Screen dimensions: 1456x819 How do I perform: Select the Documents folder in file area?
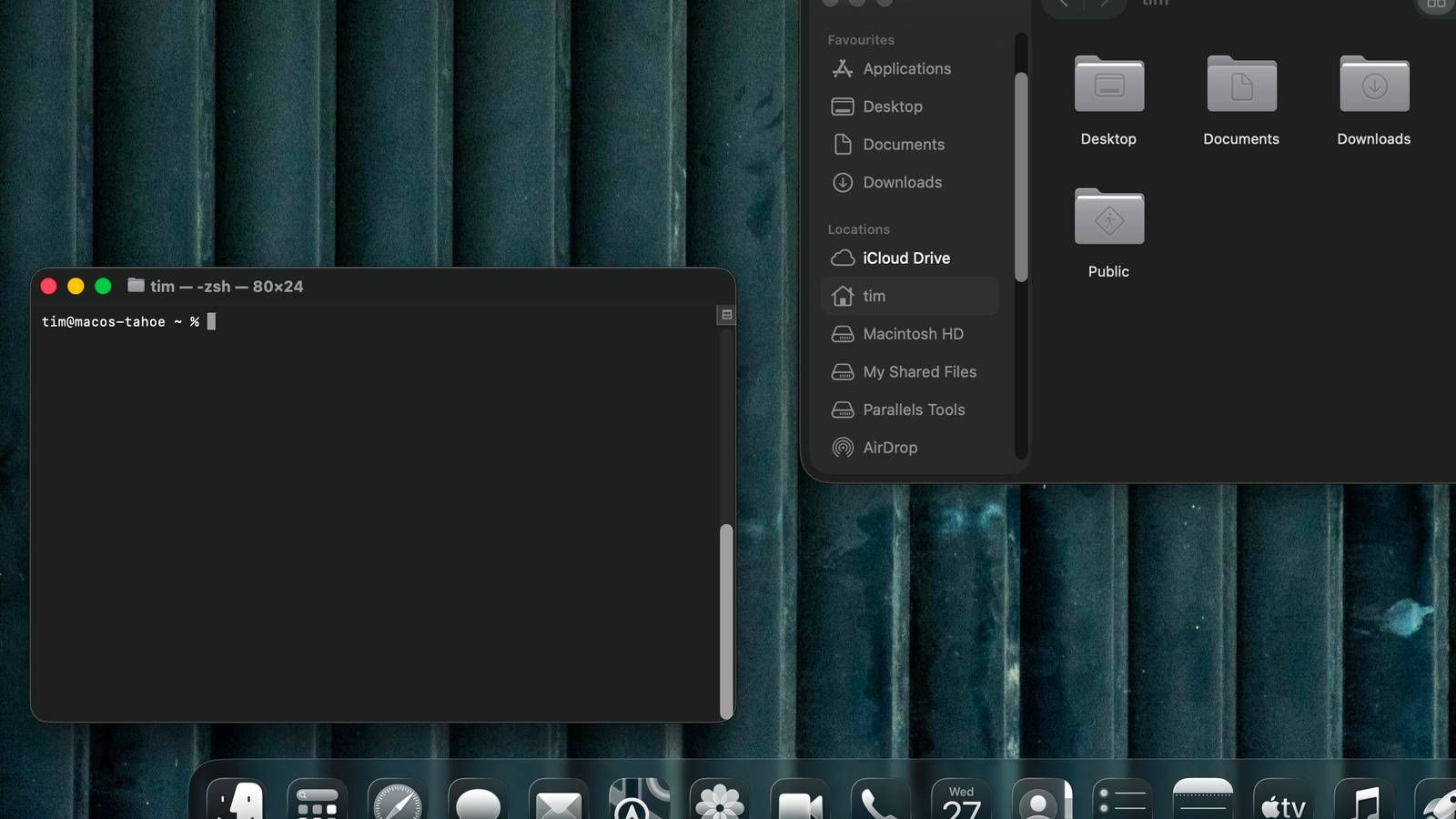point(1241,86)
